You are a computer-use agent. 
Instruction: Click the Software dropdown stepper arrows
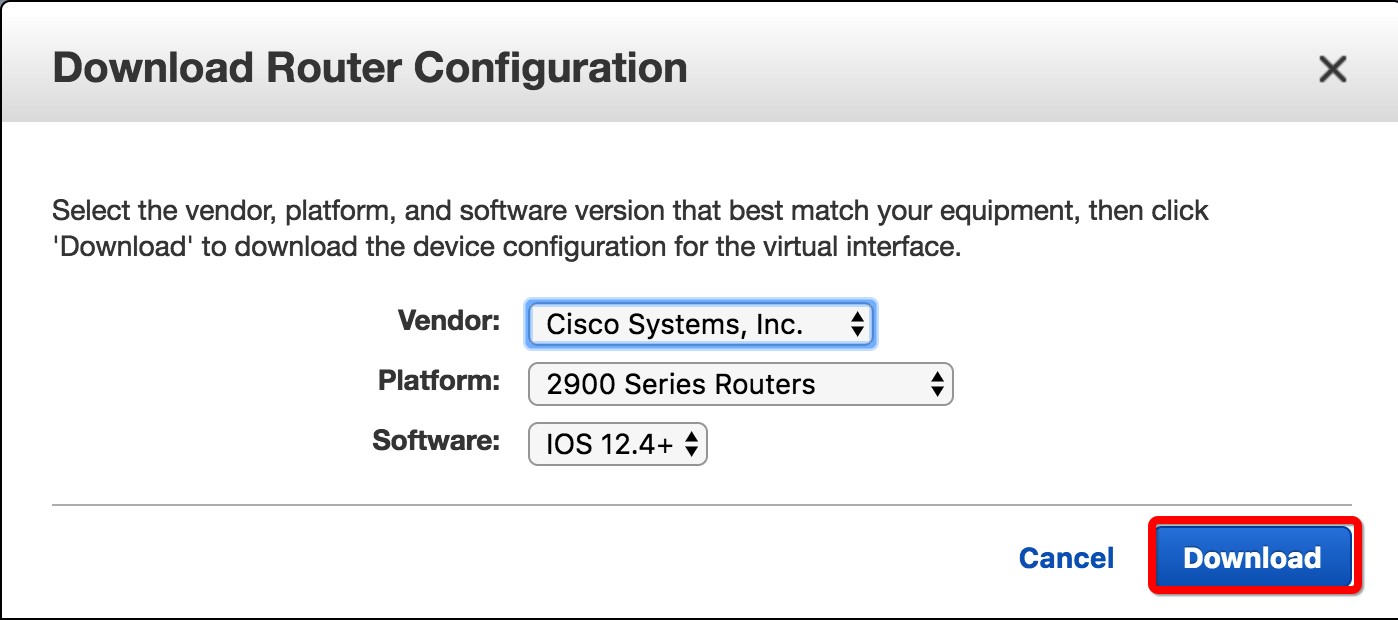[x=691, y=444]
